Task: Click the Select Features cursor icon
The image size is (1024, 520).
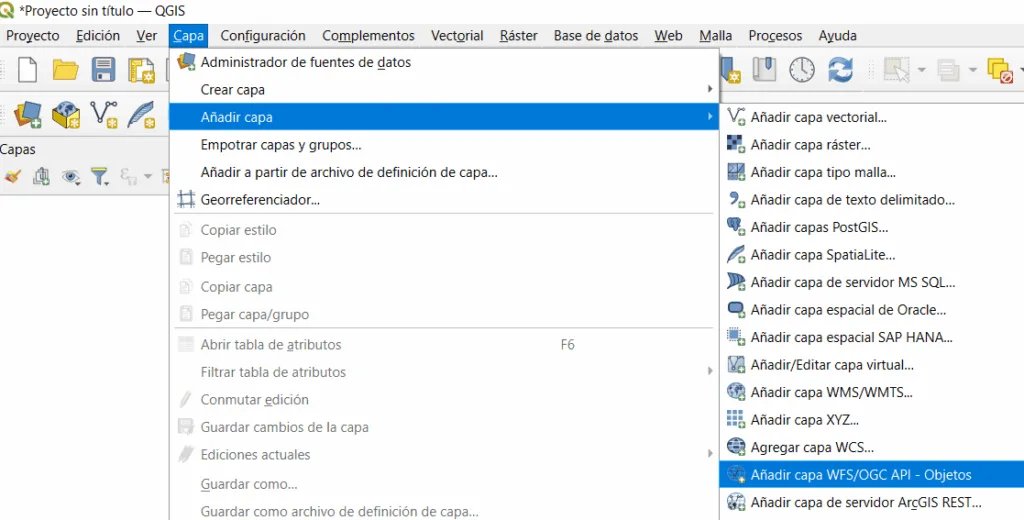Action: pos(896,69)
